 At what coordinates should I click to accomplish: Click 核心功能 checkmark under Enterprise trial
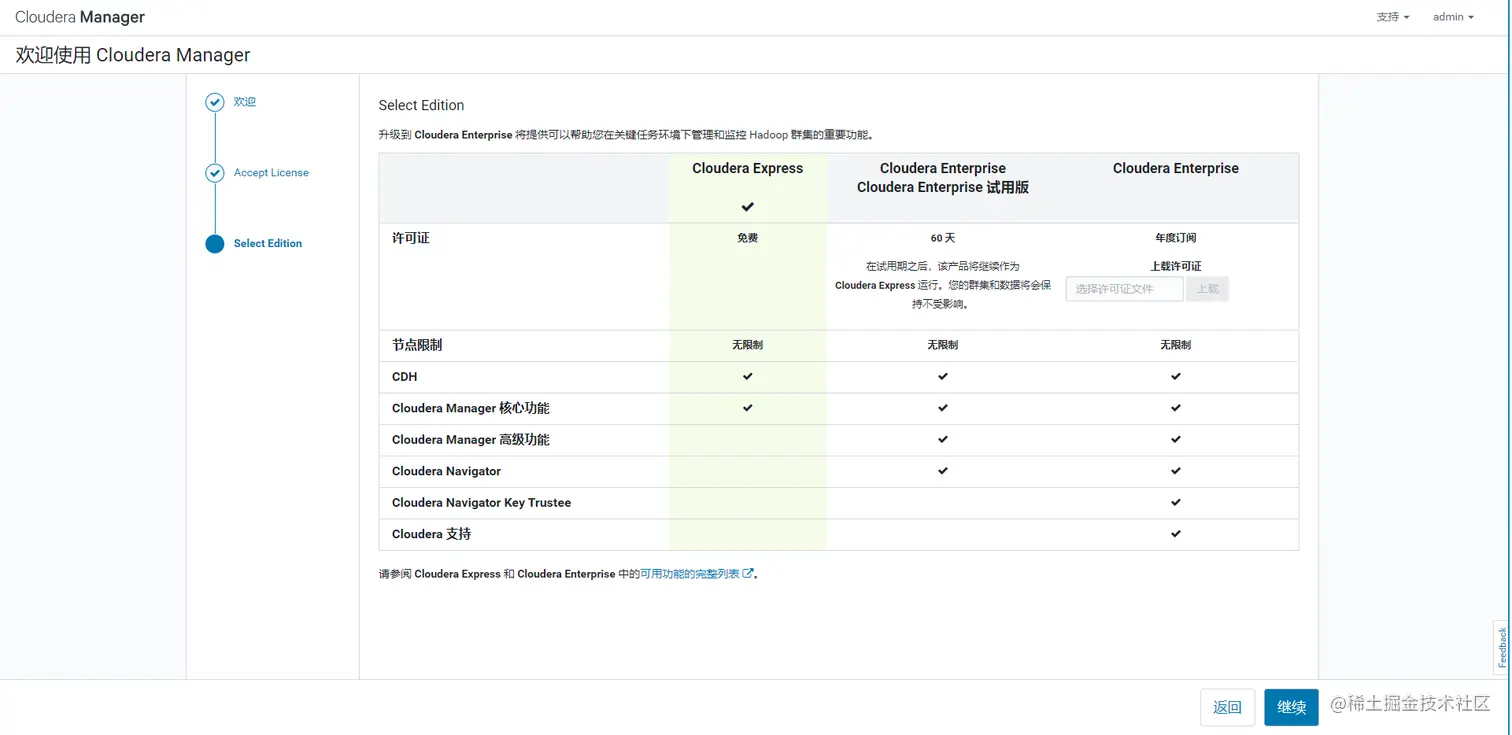[943, 408]
